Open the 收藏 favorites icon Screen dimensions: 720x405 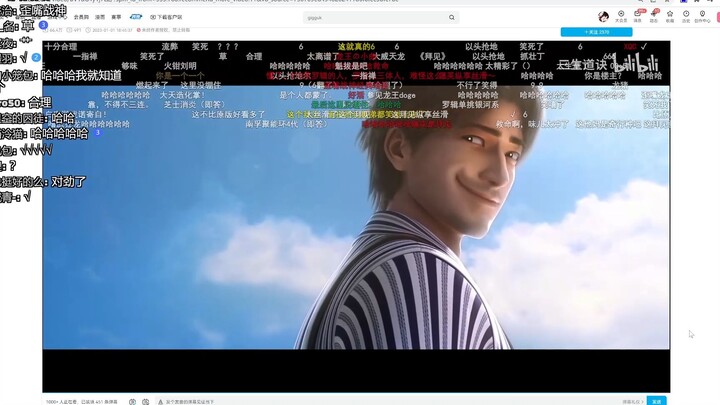tap(669, 17)
